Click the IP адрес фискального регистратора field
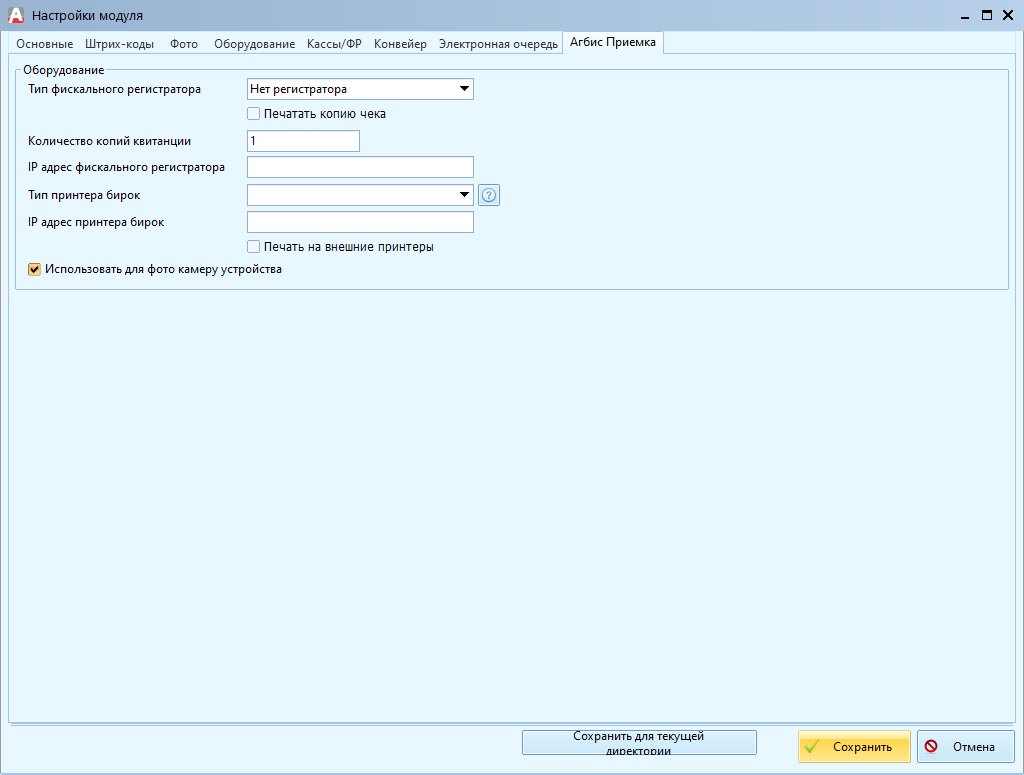The height and width of the screenshot is (775, 1024). pyautogui.click(x=360, y=167)
